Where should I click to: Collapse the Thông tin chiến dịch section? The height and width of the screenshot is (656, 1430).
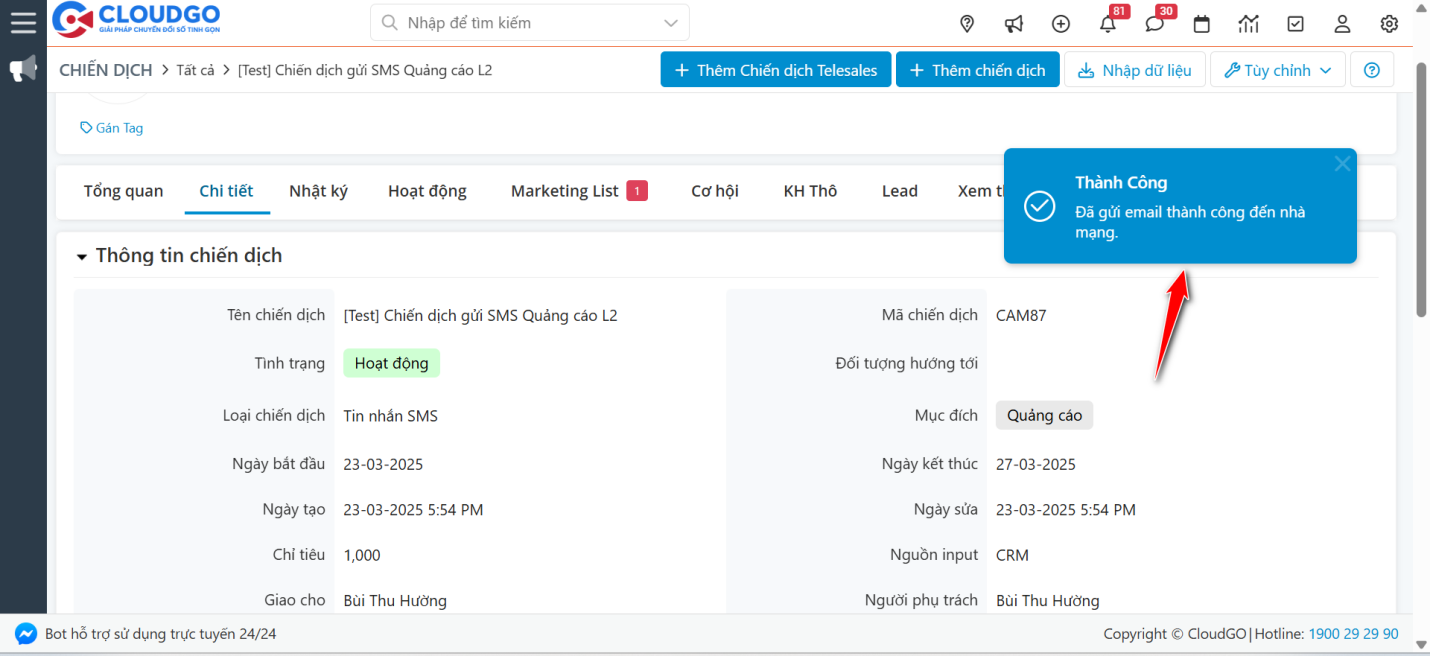(81, 257)
